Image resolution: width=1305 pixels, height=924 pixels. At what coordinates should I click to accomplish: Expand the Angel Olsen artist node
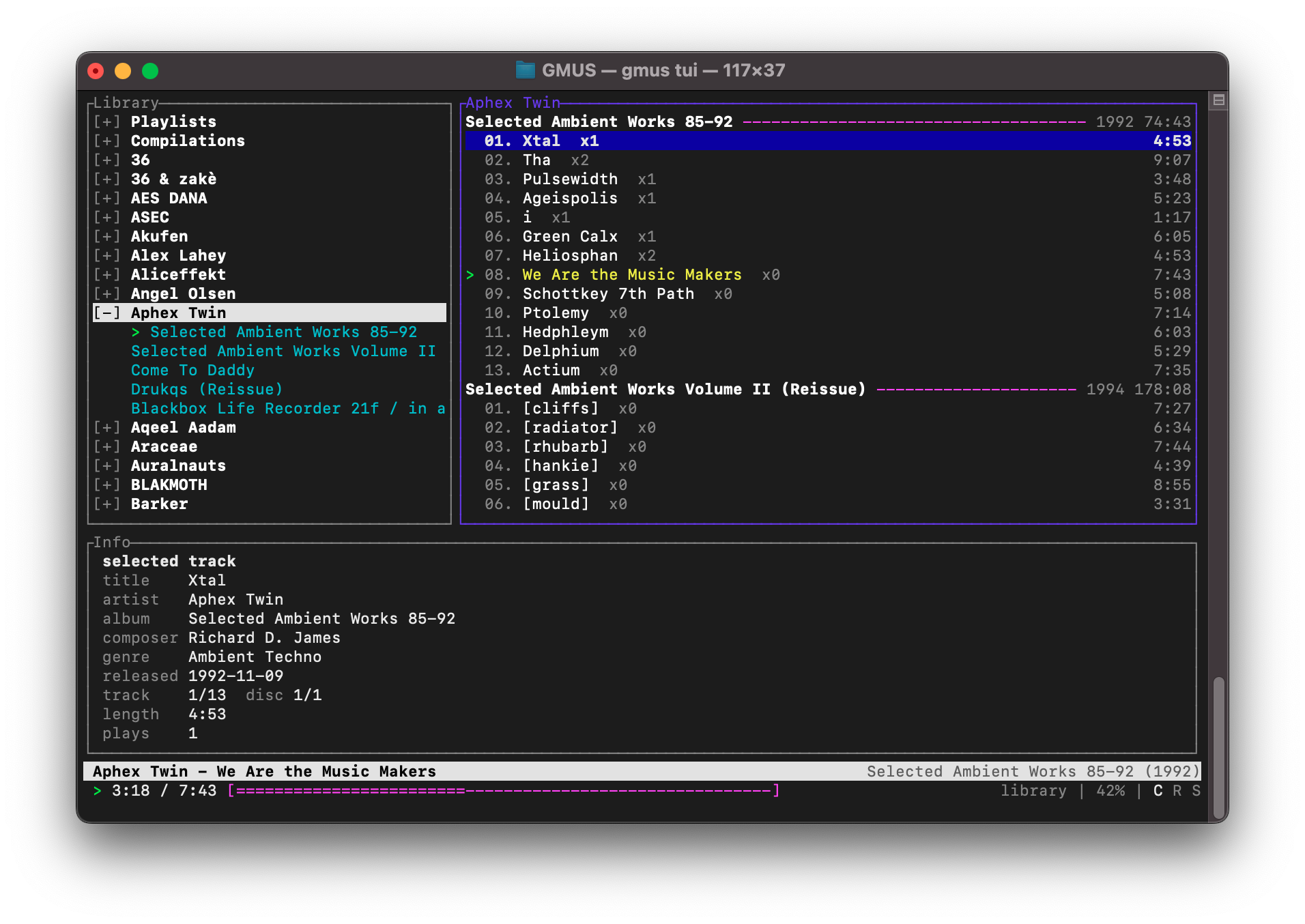pyautogui.click(x=106, y=294)
